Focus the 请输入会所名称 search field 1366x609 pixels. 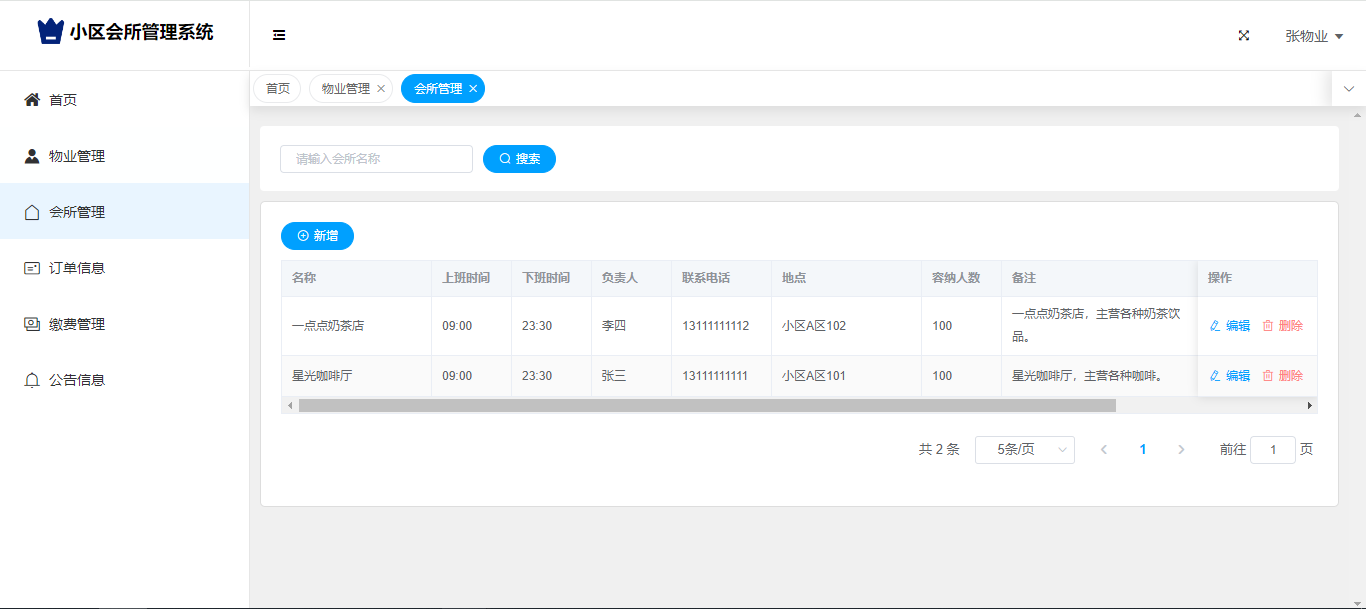pos(376,159)
